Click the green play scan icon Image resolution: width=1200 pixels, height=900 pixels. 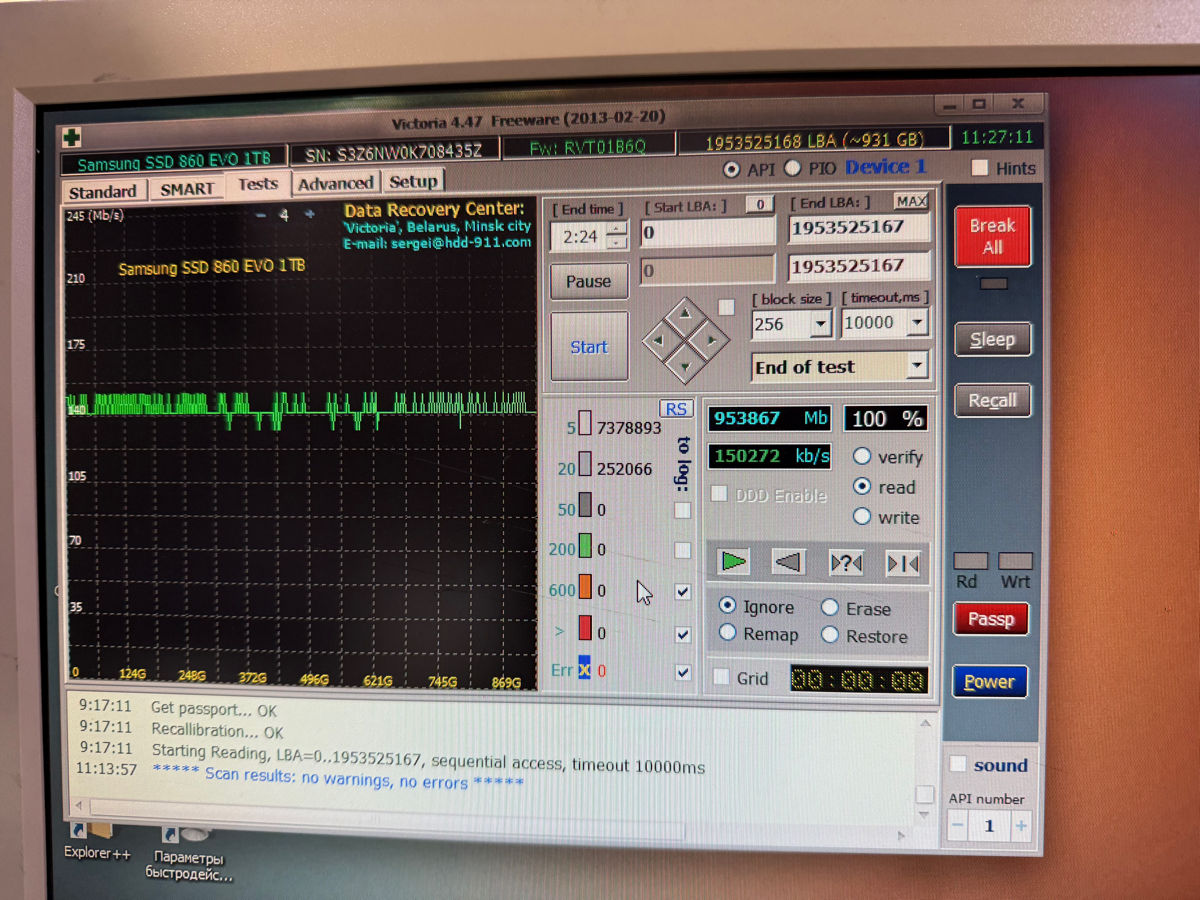coord(734,562)
